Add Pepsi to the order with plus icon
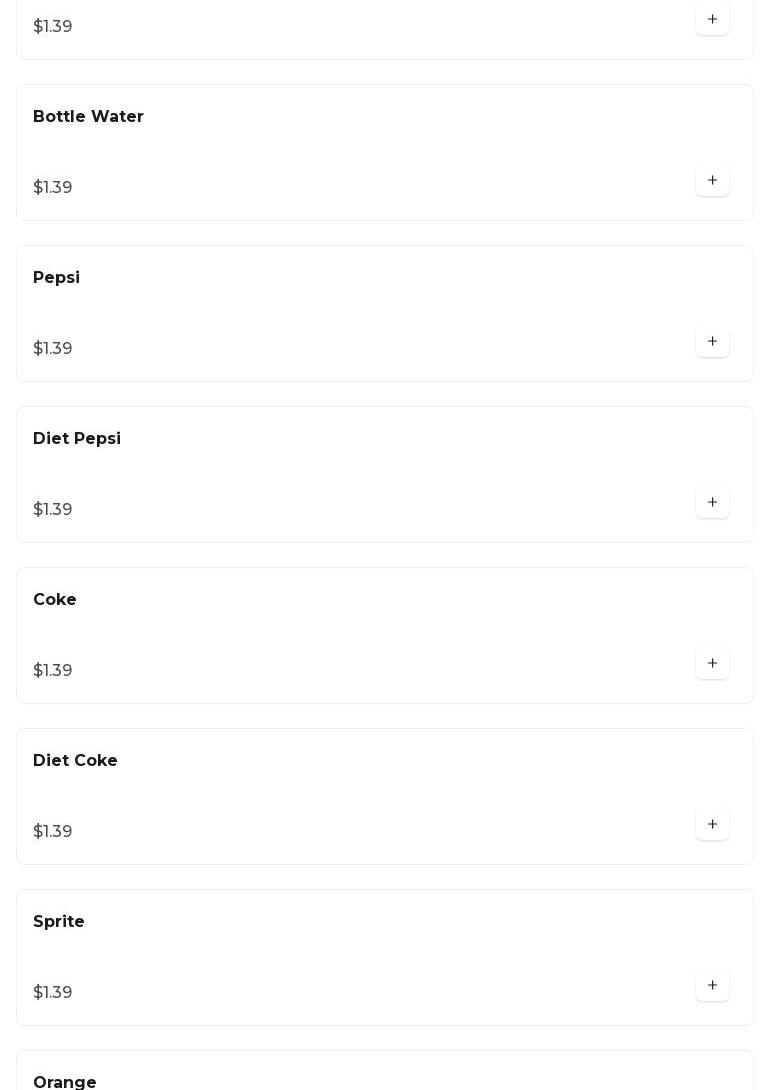The height and width of the screenshot is (1090, 770). [x=712, y=341]
